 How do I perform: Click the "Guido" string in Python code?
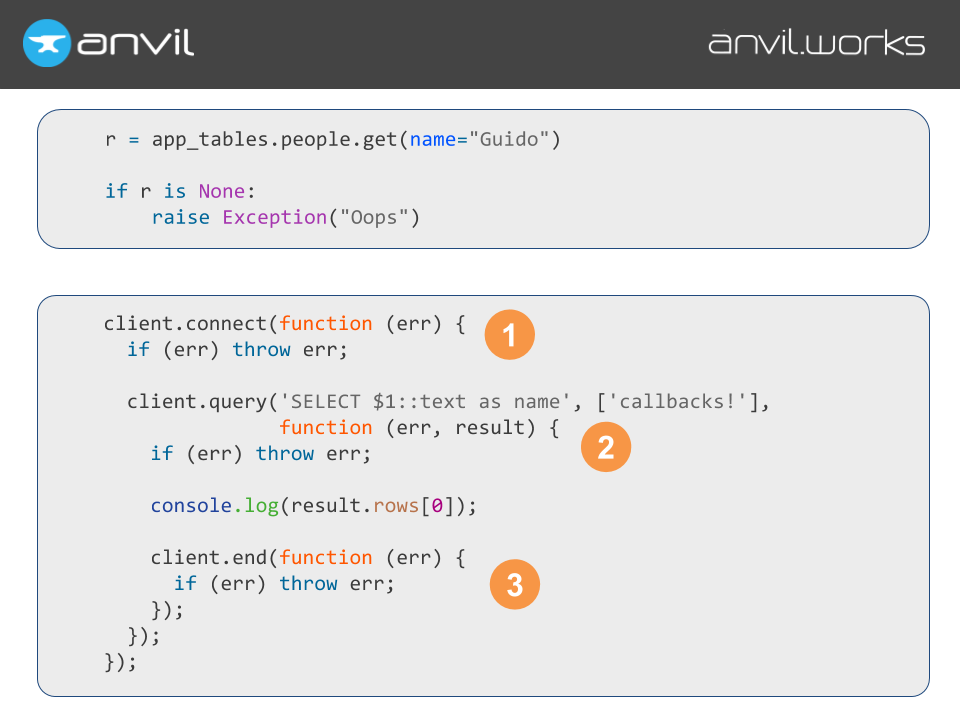(509, 139)
